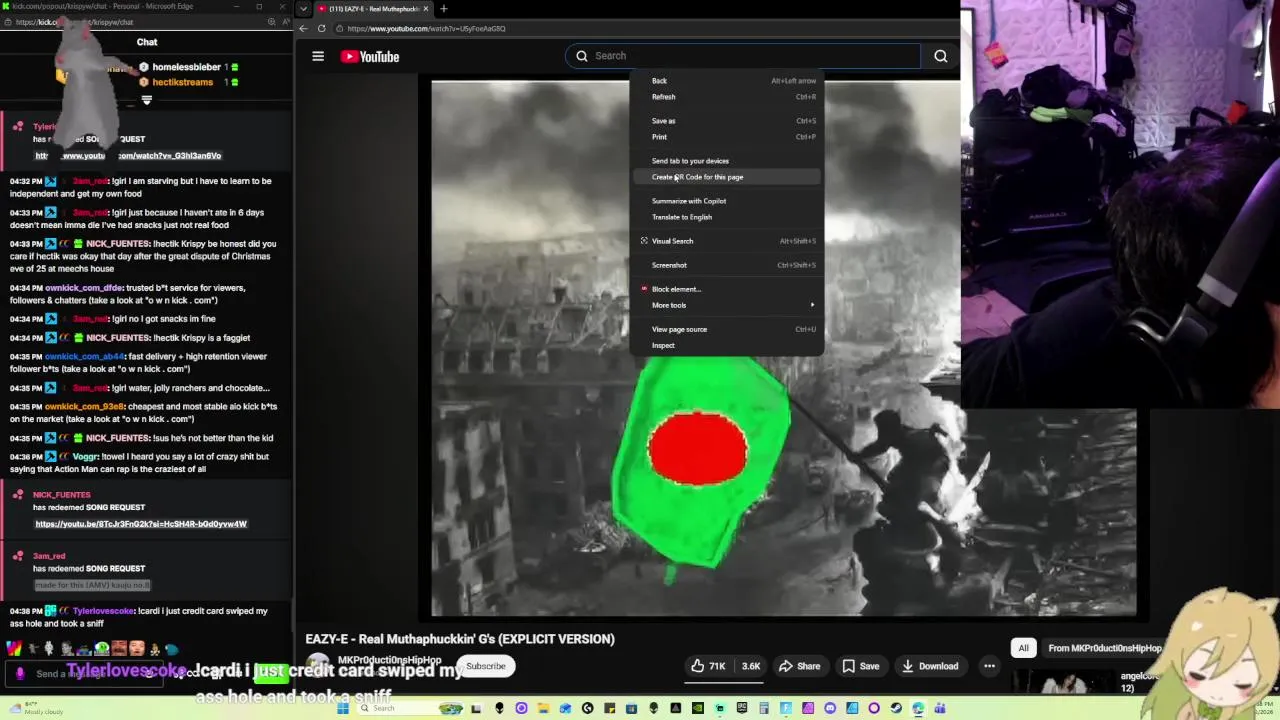Share the EAZY-E video
This screenshot has height=720, width=1280.
click(x=799, y=666)
